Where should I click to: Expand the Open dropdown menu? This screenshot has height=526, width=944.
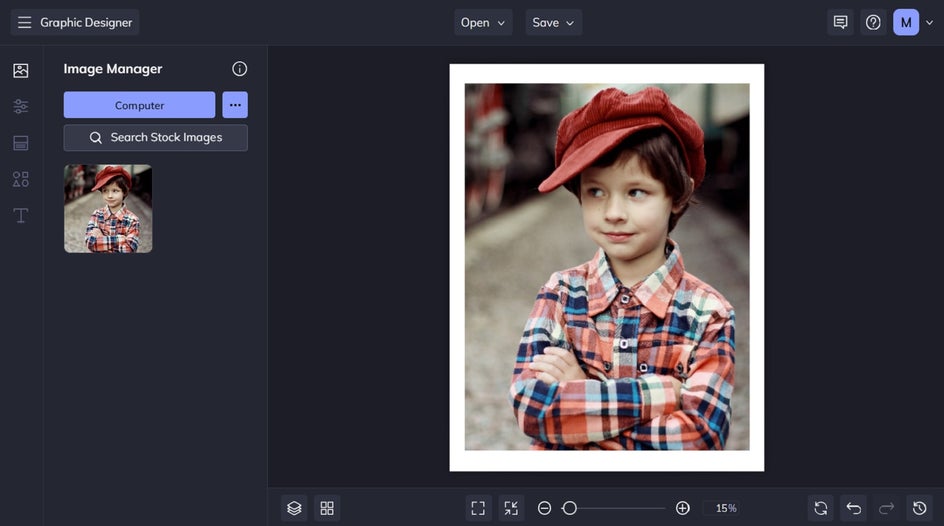pyautogui.click(x=483, y=22)
